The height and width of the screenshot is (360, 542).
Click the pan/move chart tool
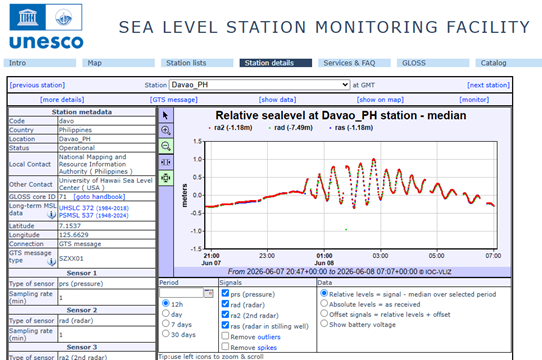[166, 178]
